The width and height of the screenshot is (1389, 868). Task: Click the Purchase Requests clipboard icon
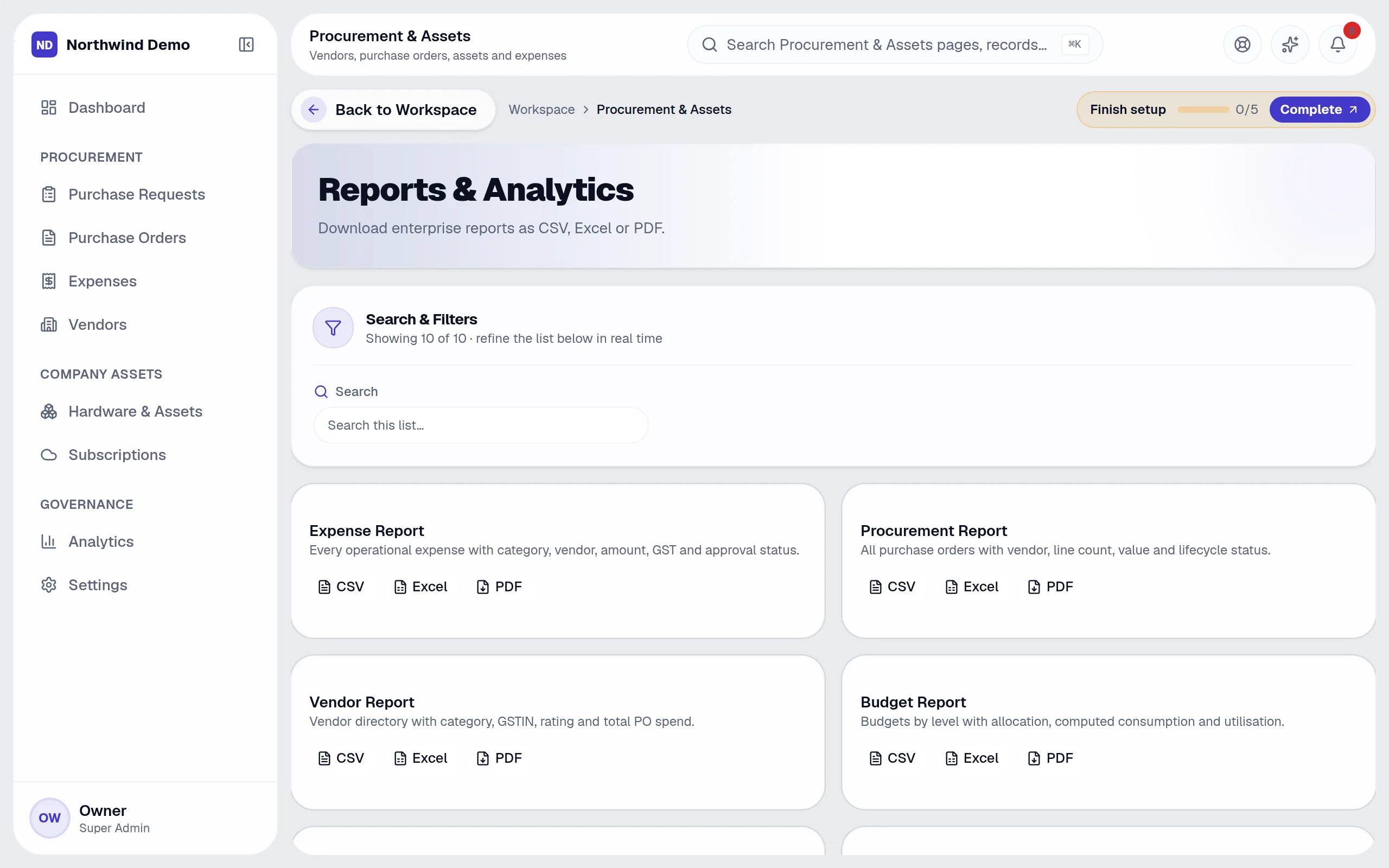point(49,195)
